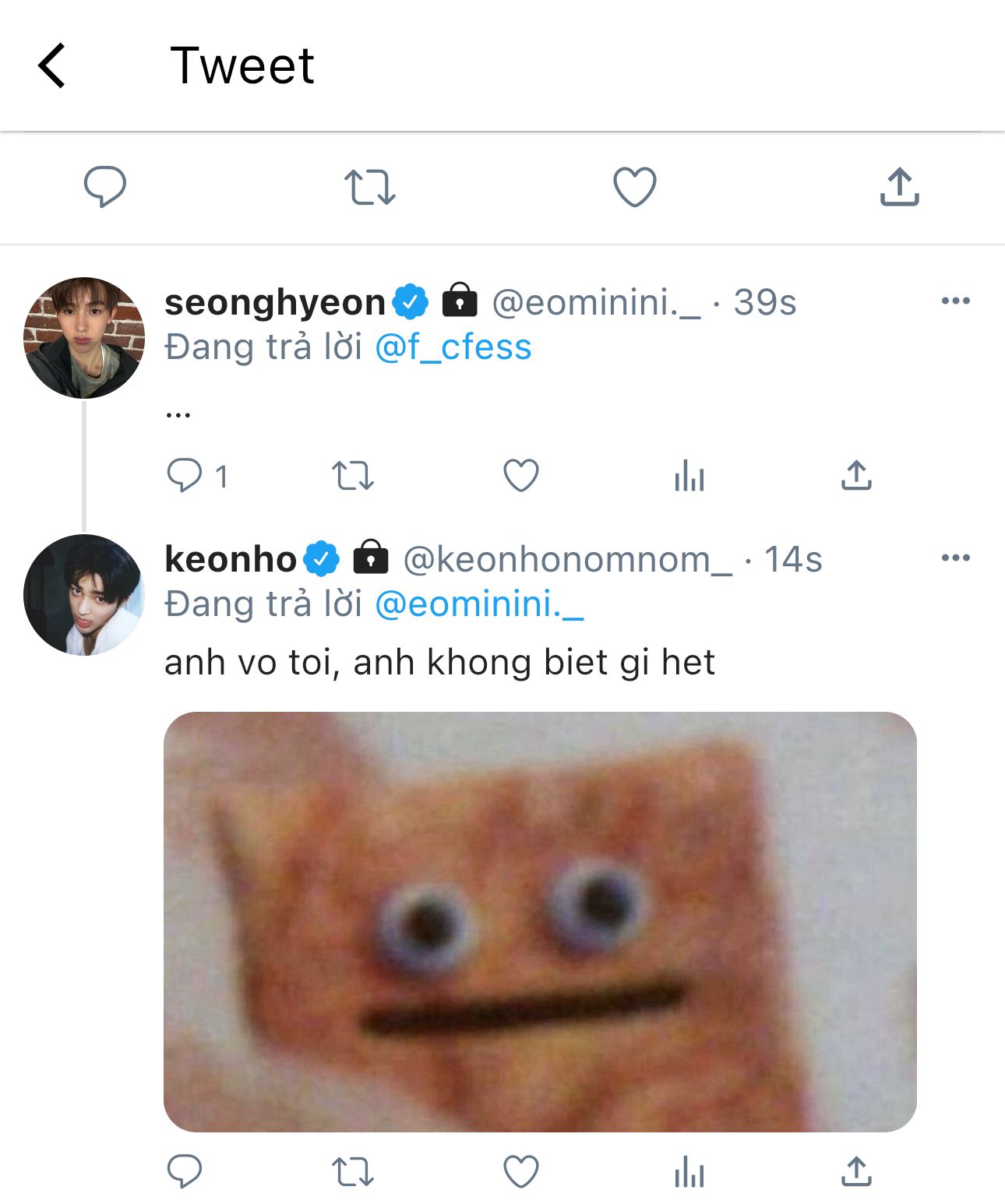Open the cracker meme image
Viewport: 1005px width, 1204px height.
[540, 921]
